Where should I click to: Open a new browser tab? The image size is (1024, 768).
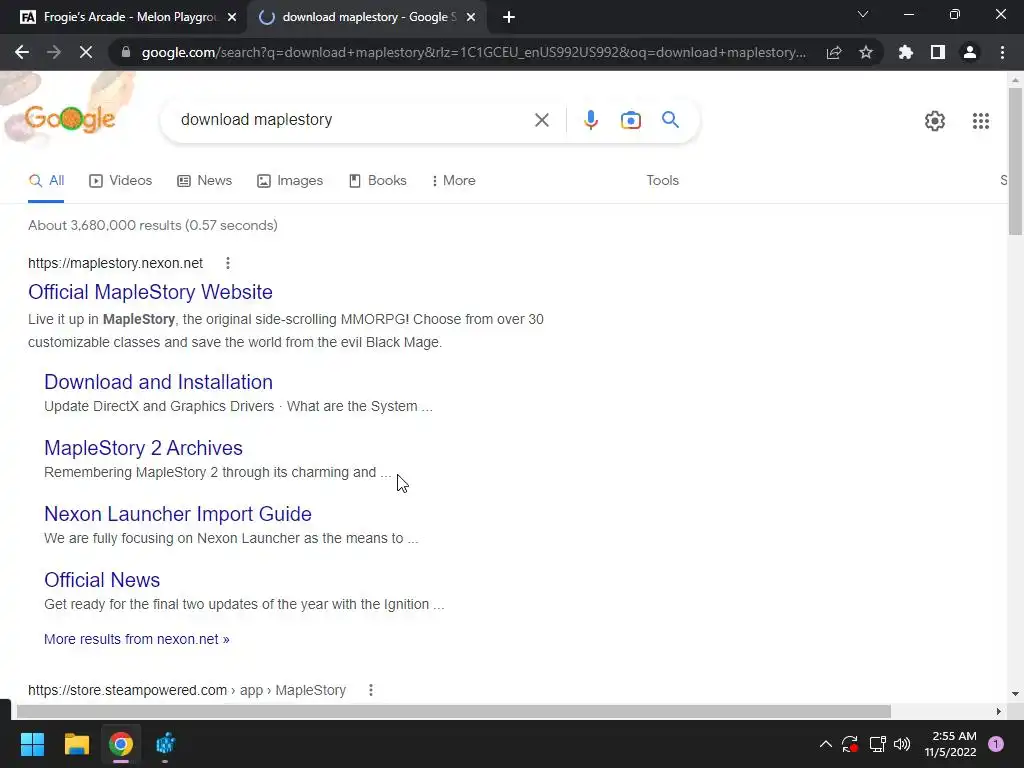click(x=509, y=18)
